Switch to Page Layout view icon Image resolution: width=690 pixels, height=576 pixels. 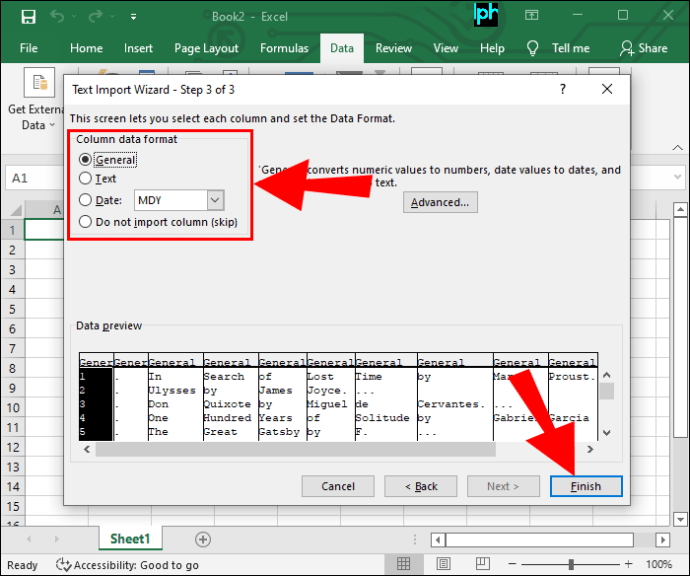(x=443, y=563)
